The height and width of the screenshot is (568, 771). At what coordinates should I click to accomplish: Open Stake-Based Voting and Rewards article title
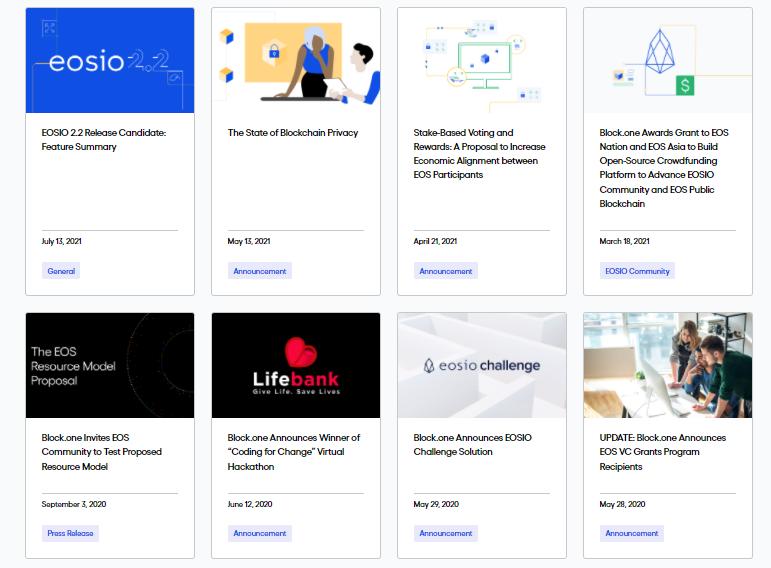pos(479,153)
